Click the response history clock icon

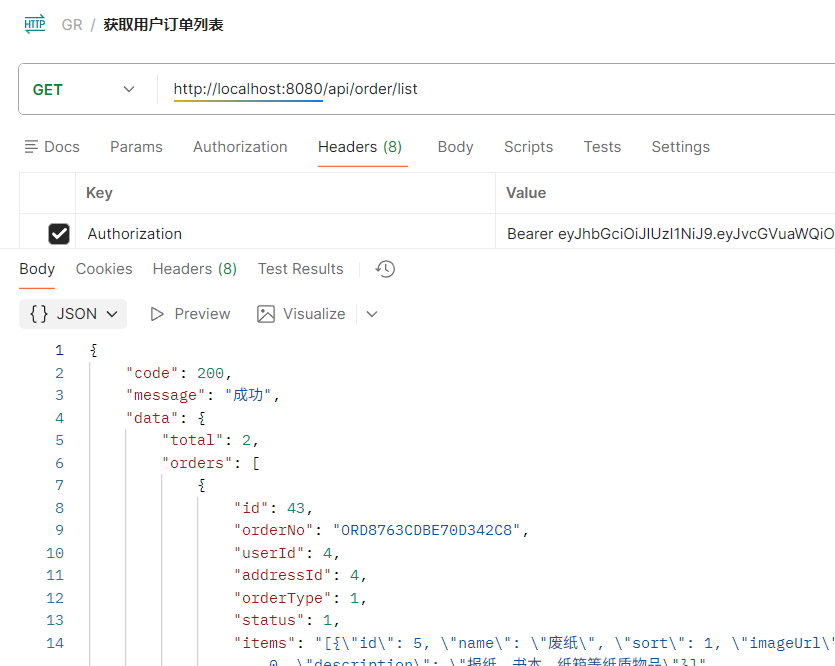(385, 269)
